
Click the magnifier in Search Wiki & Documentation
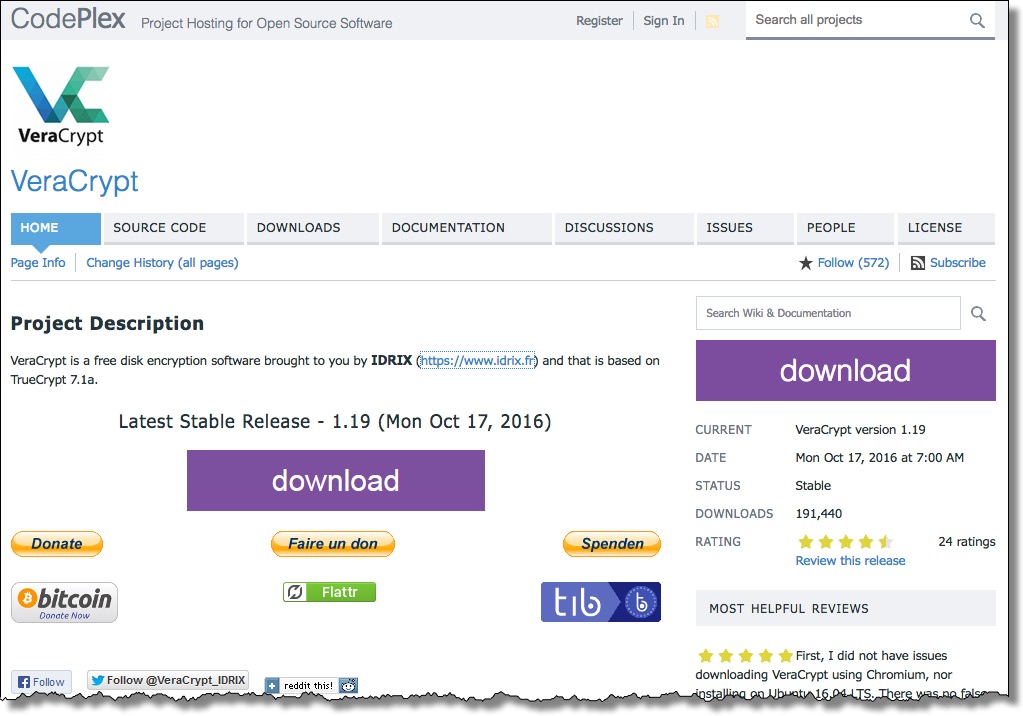[977, 312]
